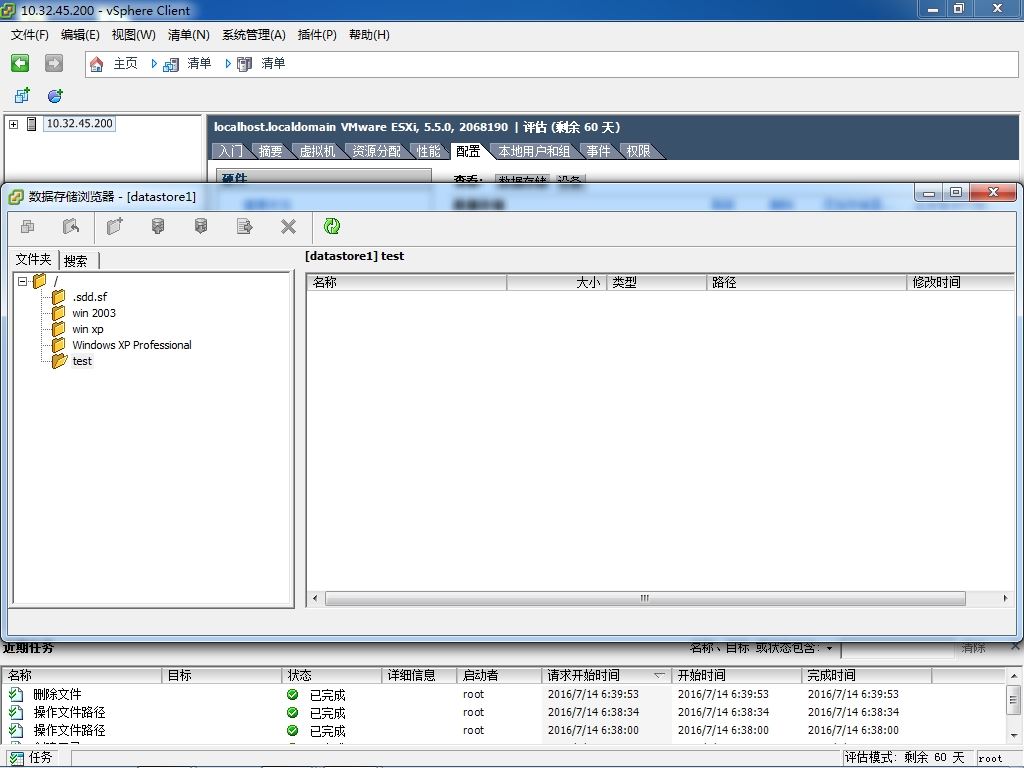This screenshot has width=1024, height=768.
Task: Click the upload files to datastore icon
Action: (x=158, y=227)
